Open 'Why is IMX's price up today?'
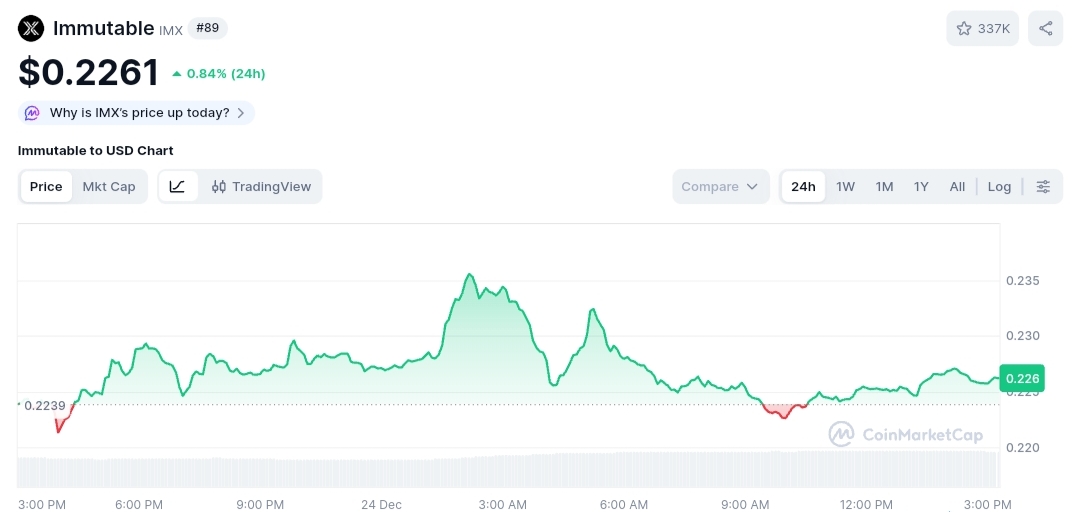The width and height of the screenshot is (1080, 512). click(x=136, y=113)
